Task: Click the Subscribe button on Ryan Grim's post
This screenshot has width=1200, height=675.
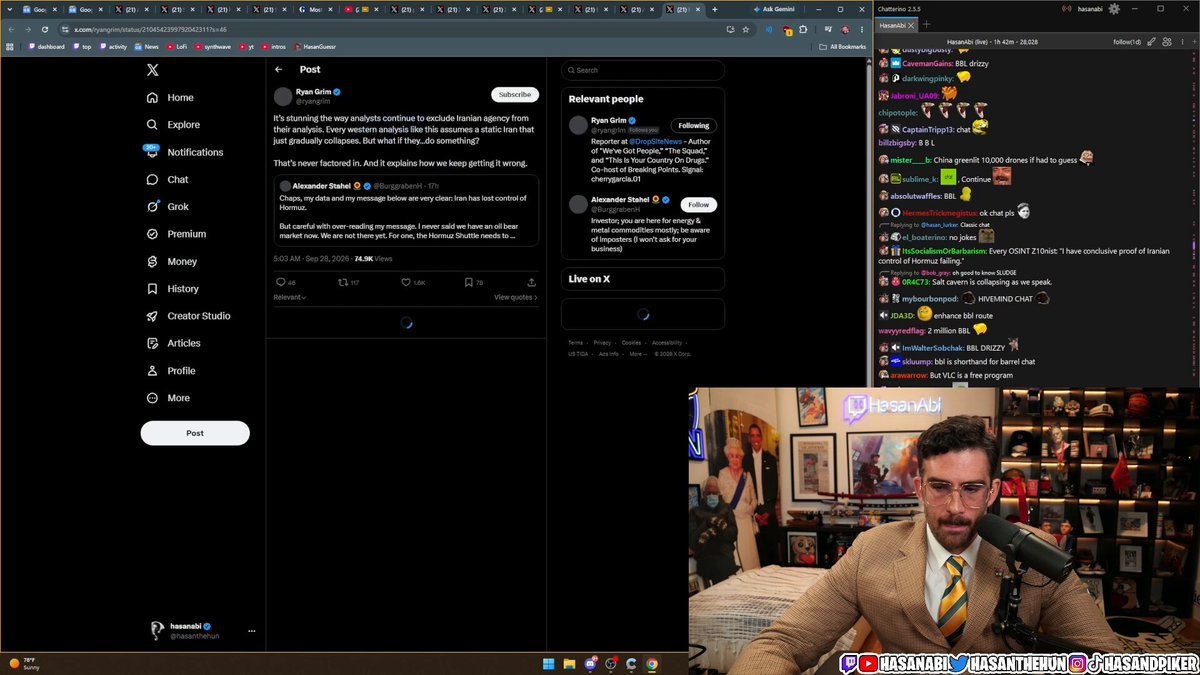Action: [x=515, y=95]
